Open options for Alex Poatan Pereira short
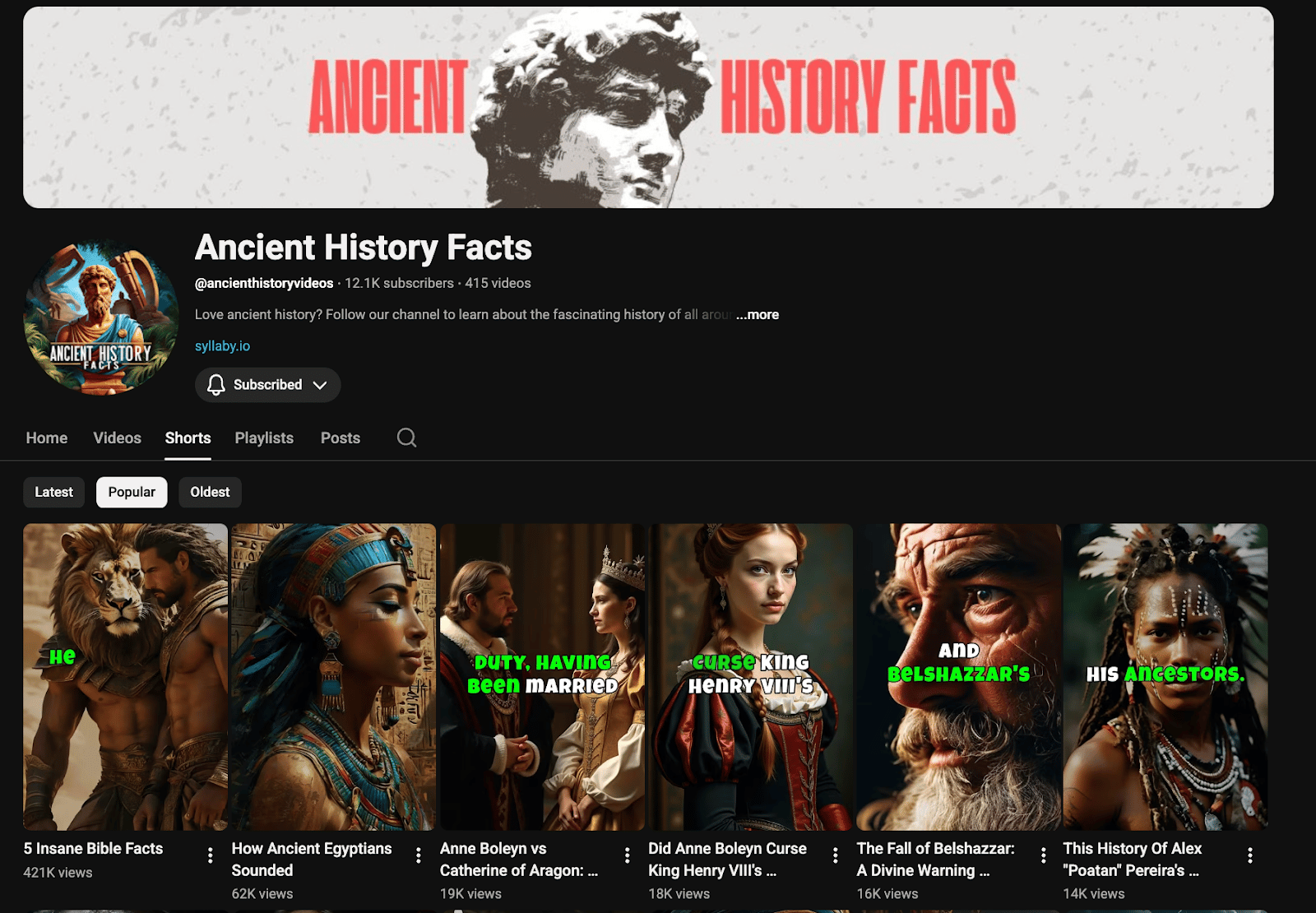This screenshot has height=913, width=1316. click(x=1250, y=855)
